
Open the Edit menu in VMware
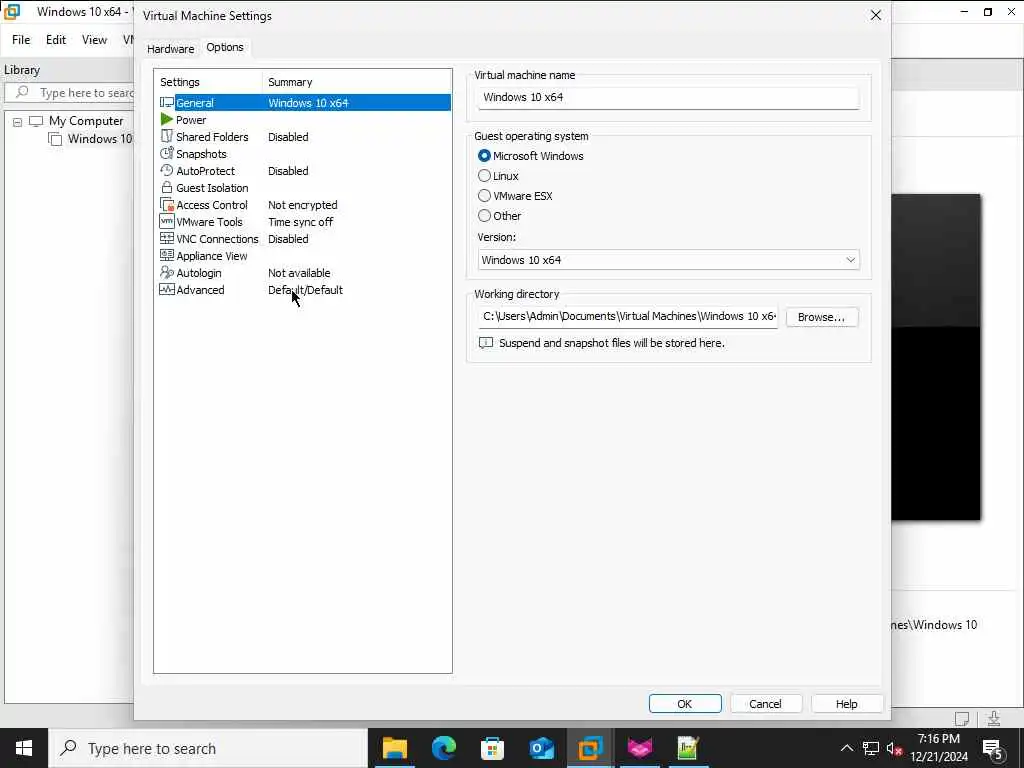coord(56,40)
